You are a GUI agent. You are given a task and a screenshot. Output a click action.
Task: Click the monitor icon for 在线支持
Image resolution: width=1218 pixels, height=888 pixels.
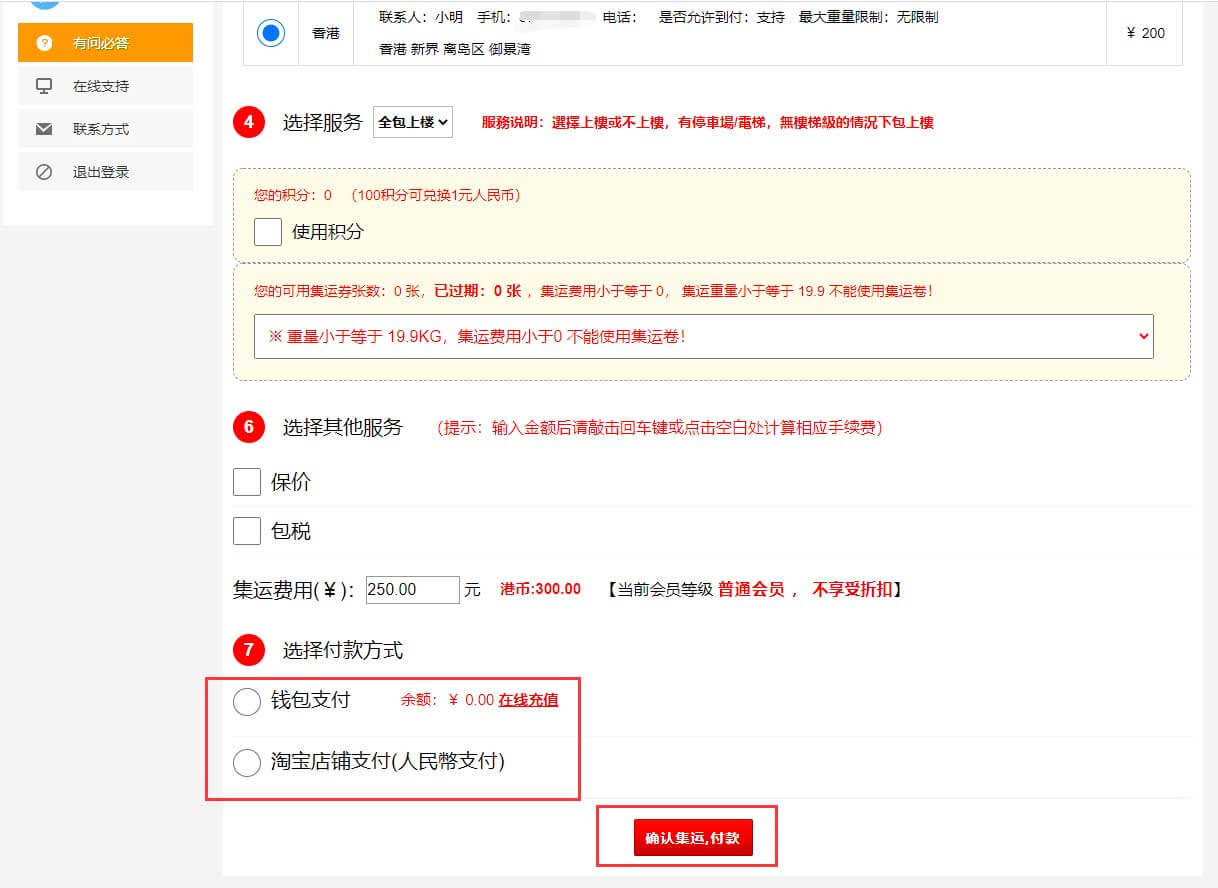pos(44,86)
